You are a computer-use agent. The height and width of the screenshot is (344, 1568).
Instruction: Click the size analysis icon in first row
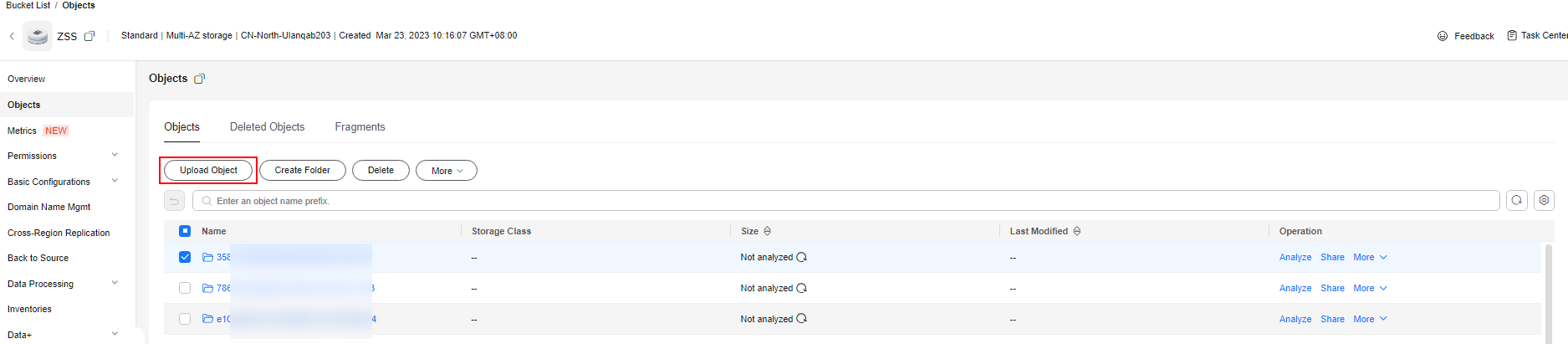point(802,258)
